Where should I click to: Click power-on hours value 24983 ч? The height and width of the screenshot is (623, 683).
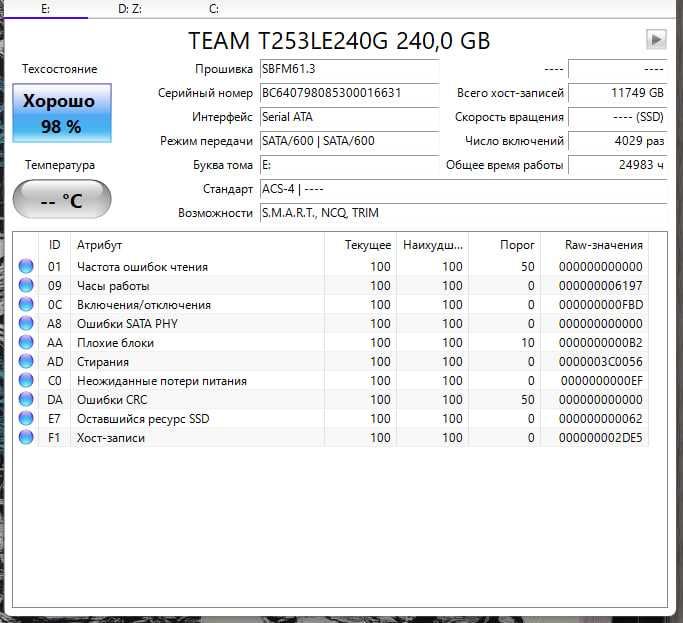[618, 165]
